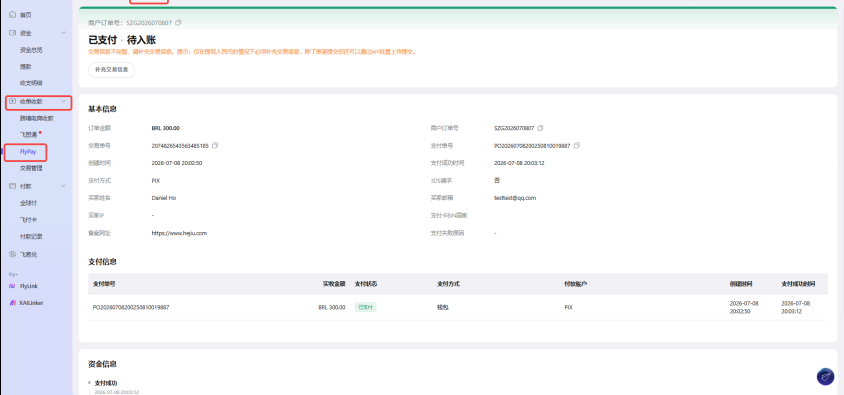Image resolution: width=844 pixels, height=395 pixels.
Task: Click the 支付信息 section title
Action: pos(102,262)
